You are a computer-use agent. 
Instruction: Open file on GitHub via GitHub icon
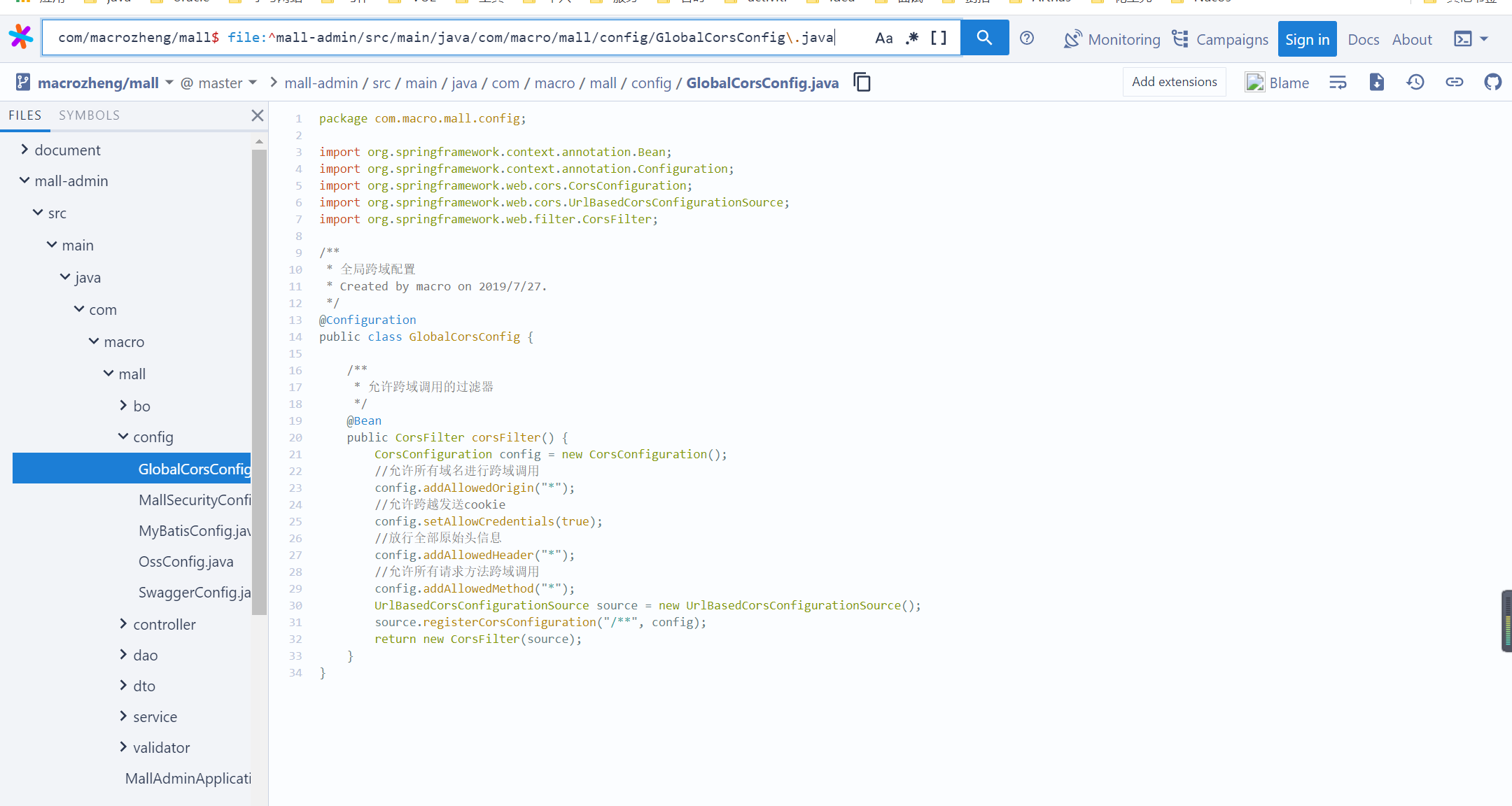coord(1492,83)
